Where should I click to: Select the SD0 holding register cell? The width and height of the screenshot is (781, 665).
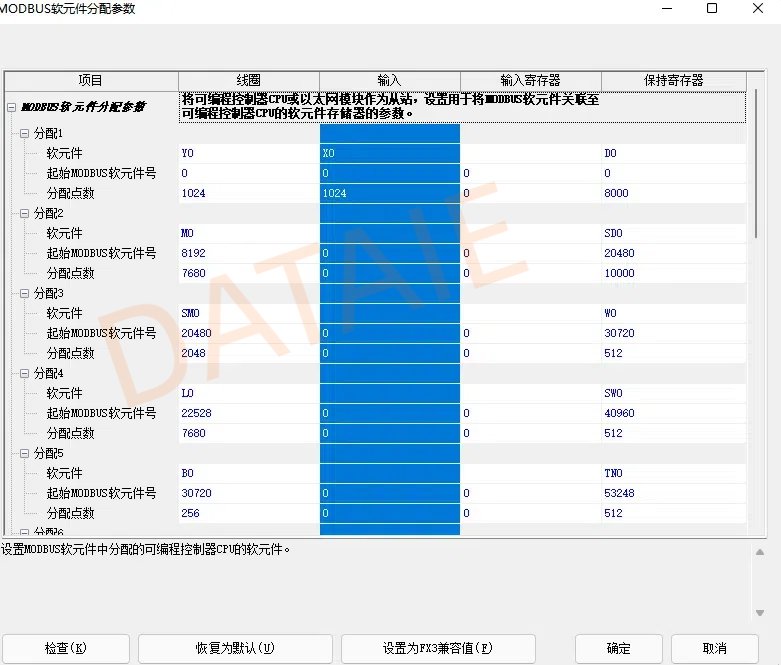pyautogui.click(x=674, y=233)
